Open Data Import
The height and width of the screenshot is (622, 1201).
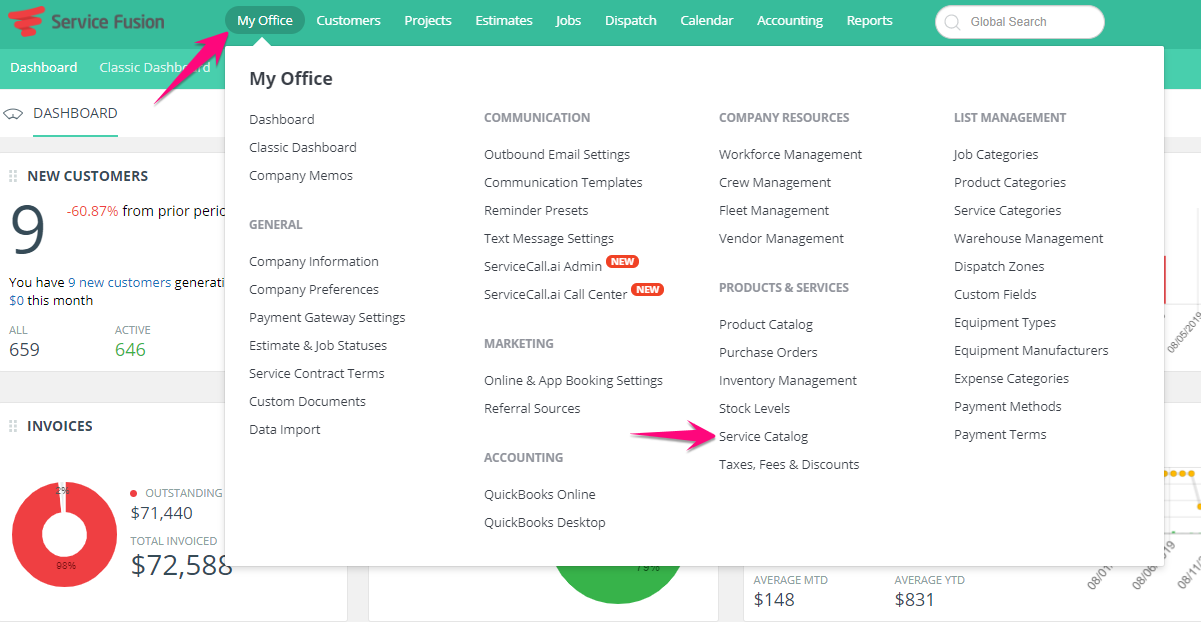285,430
